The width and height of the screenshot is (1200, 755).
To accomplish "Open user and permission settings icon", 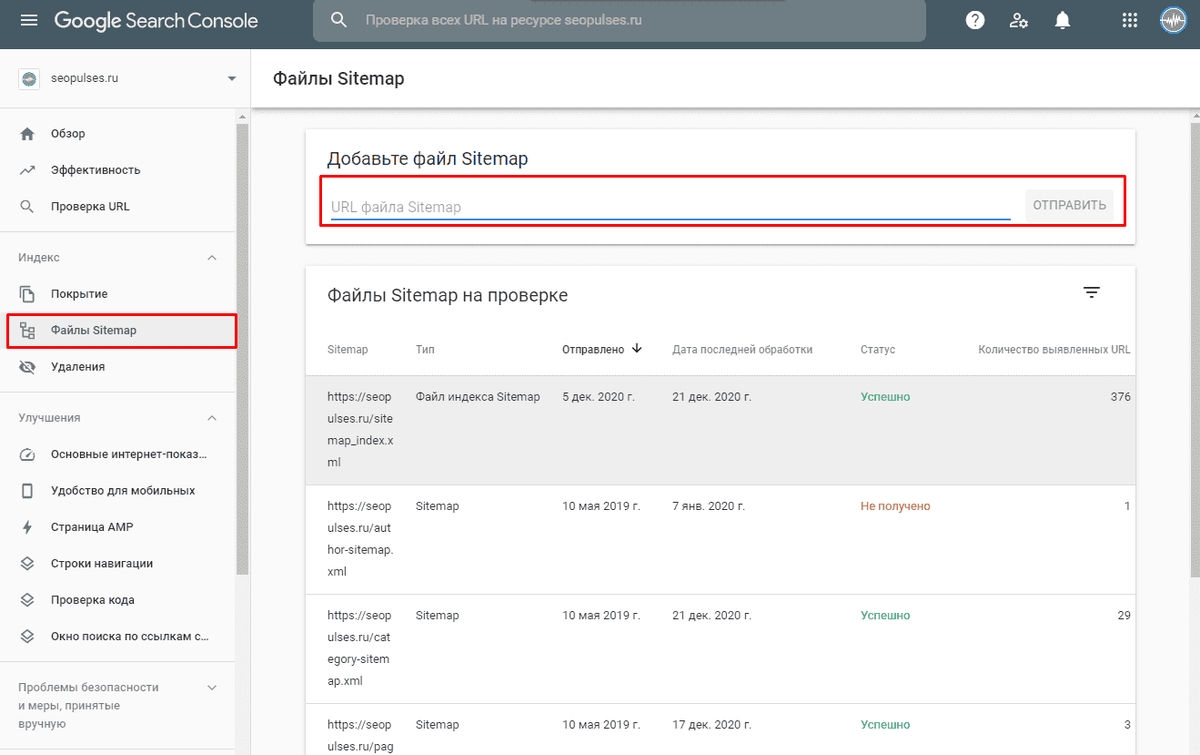I will pyautogui.click(x=1018, y=20).
